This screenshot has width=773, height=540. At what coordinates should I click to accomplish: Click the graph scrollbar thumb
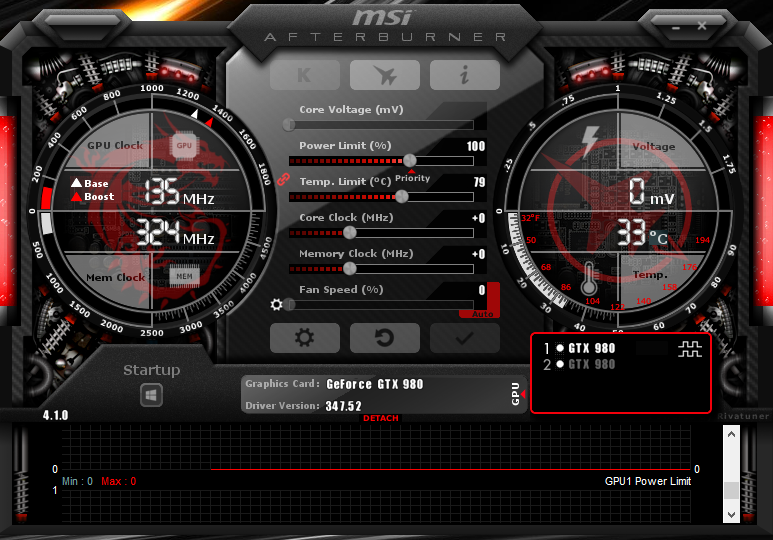[x=731, y=490]
